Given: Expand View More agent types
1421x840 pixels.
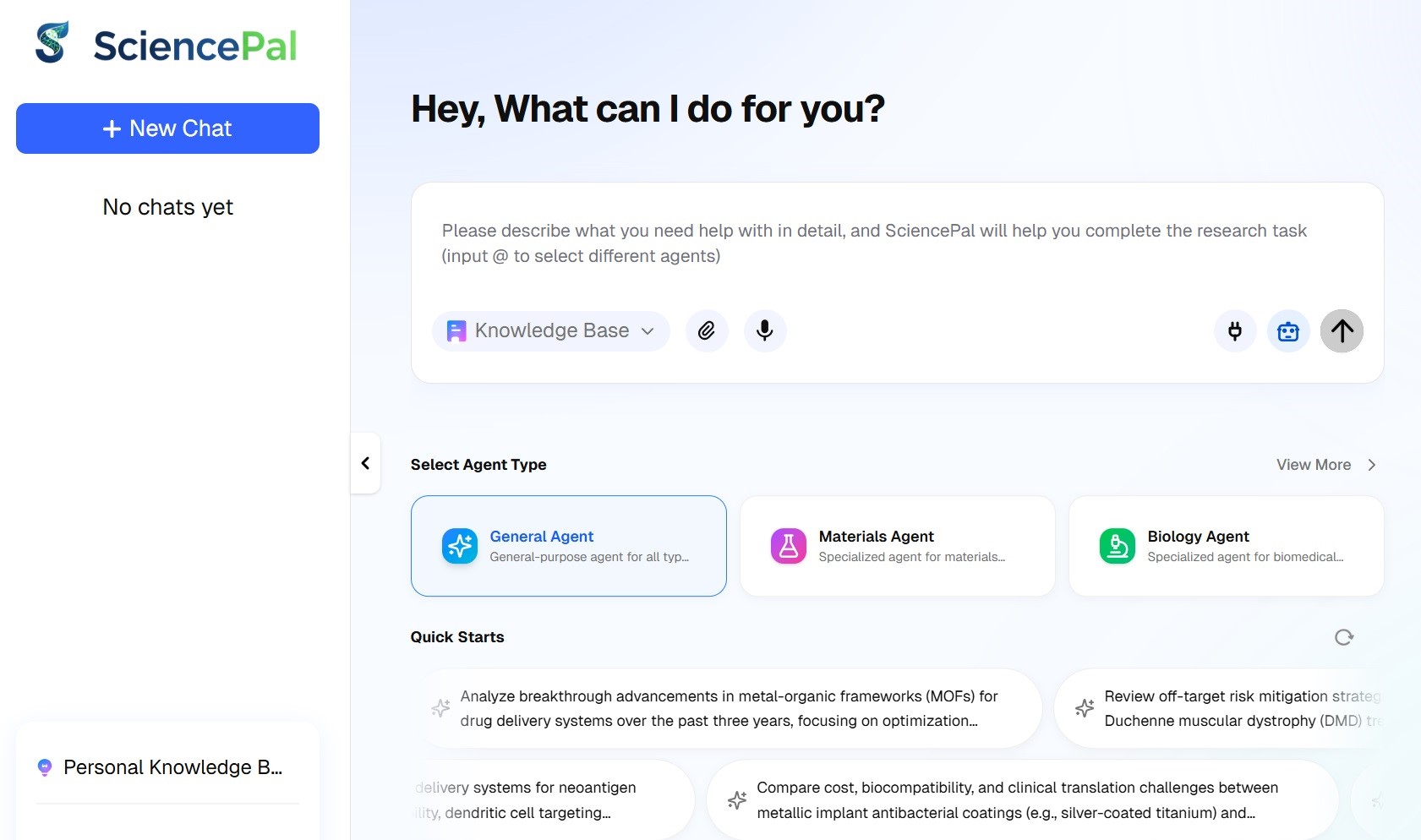Looking at the screenshot, I should [x=1325, y=465].
